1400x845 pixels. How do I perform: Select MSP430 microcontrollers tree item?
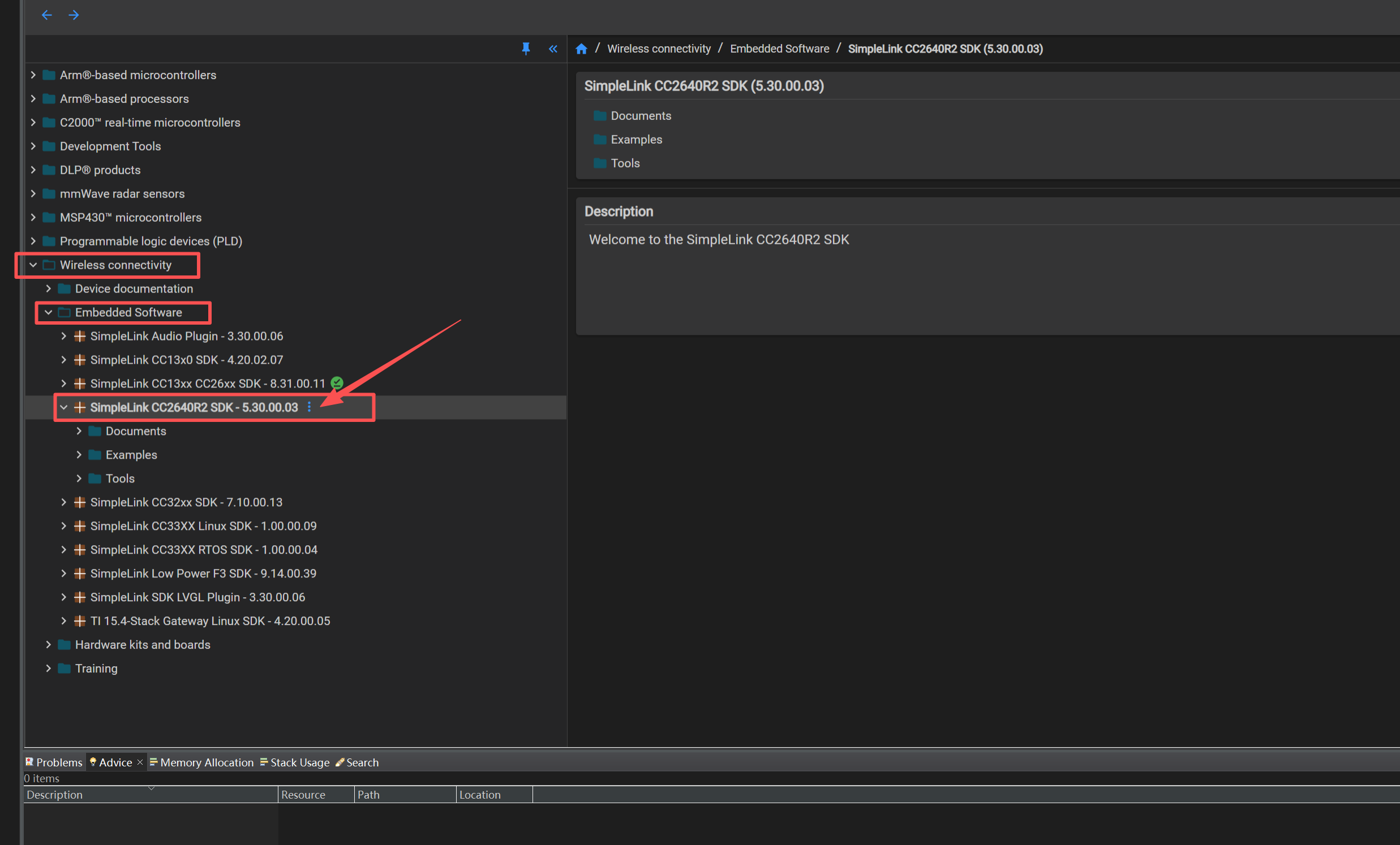click(x=130, y=218)
